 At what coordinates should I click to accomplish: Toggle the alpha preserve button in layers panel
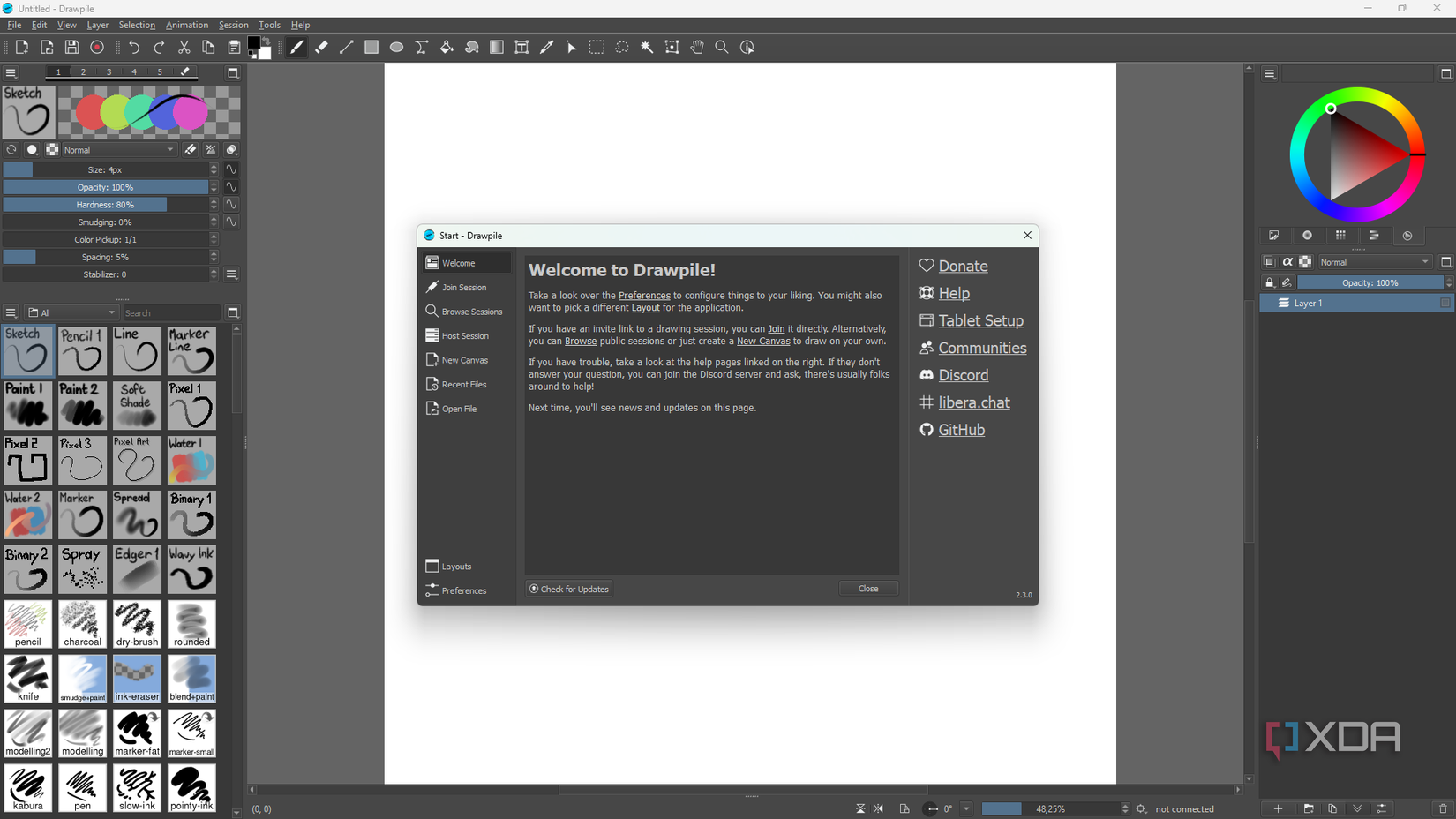(1287, 262)
